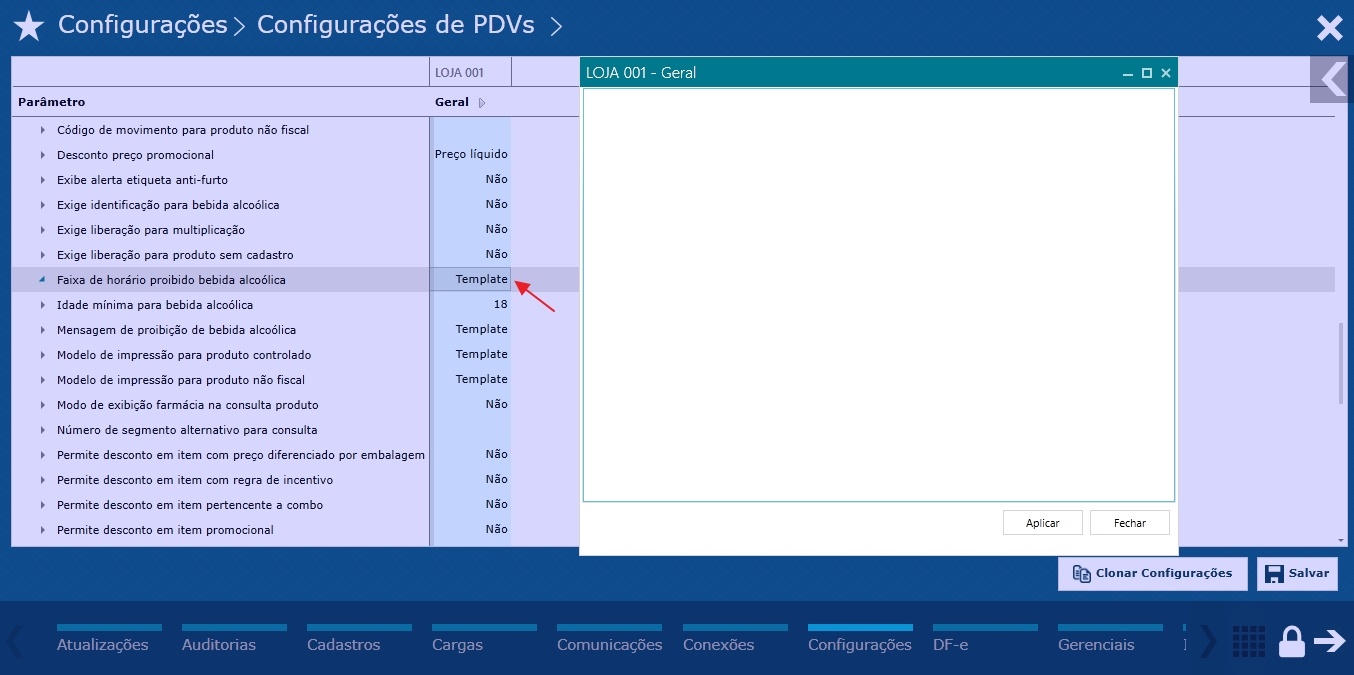Viewport: 1354px width, 675px height.
Task: Expand Idade mínima para bebida alcoólica
Action: tap(43, 305)
